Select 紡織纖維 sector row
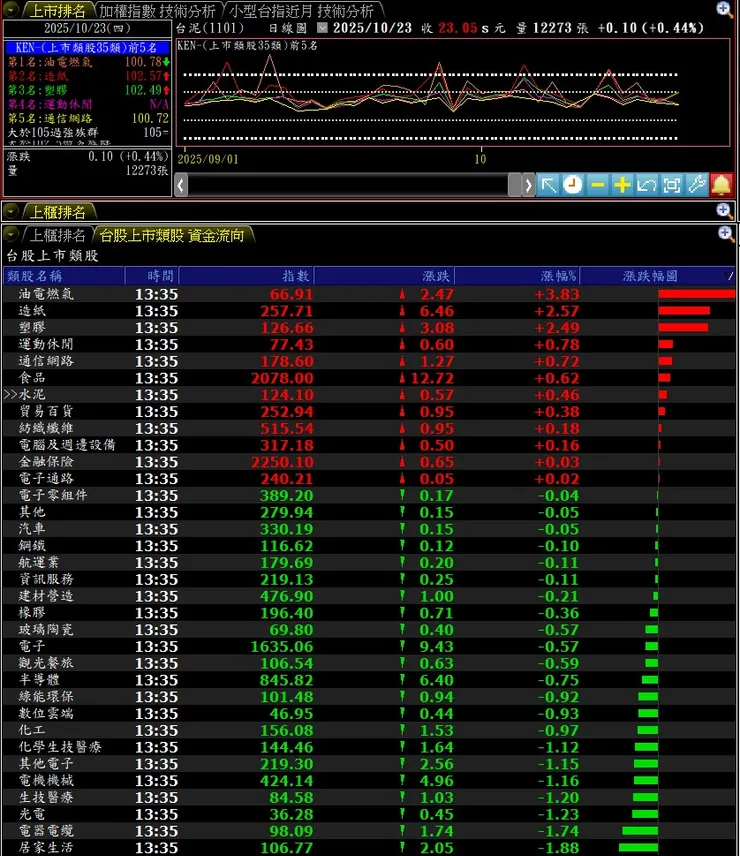The width and height of the screenshot is (740, 856). [x=369, y=429]
